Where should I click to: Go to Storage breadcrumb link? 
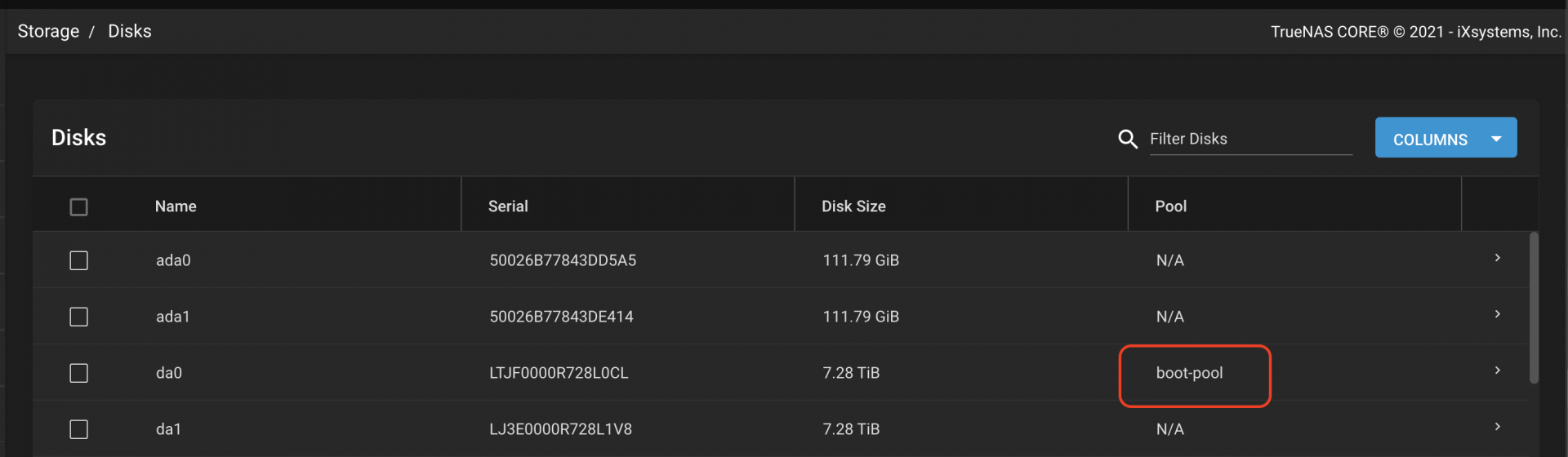(x=48, y=31)
